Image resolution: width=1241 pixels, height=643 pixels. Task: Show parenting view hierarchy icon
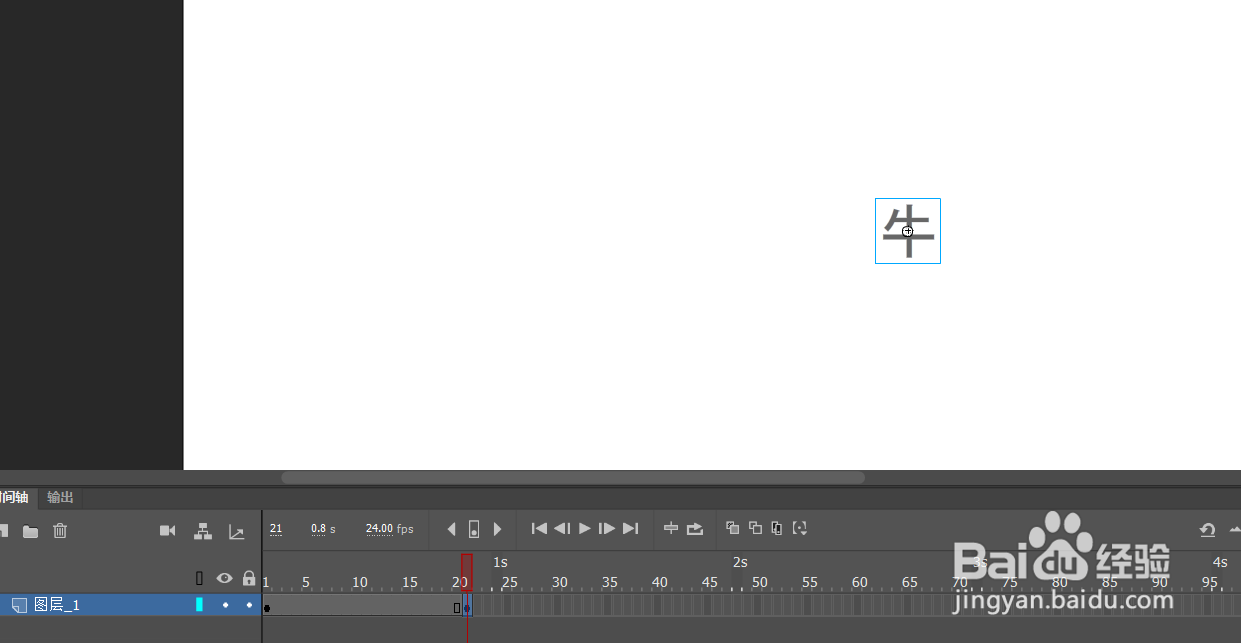pos(203,531)
